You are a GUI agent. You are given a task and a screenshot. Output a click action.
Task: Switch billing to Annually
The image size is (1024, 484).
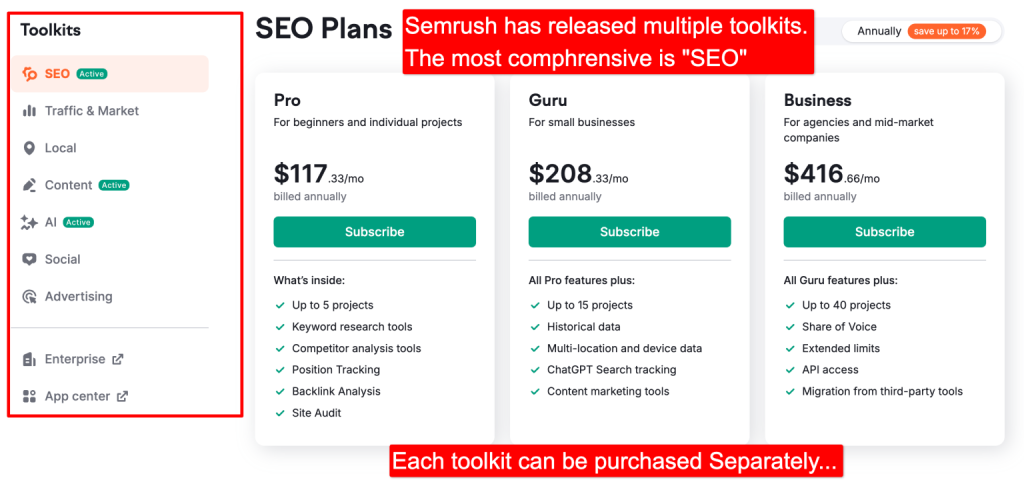(879, 31)
